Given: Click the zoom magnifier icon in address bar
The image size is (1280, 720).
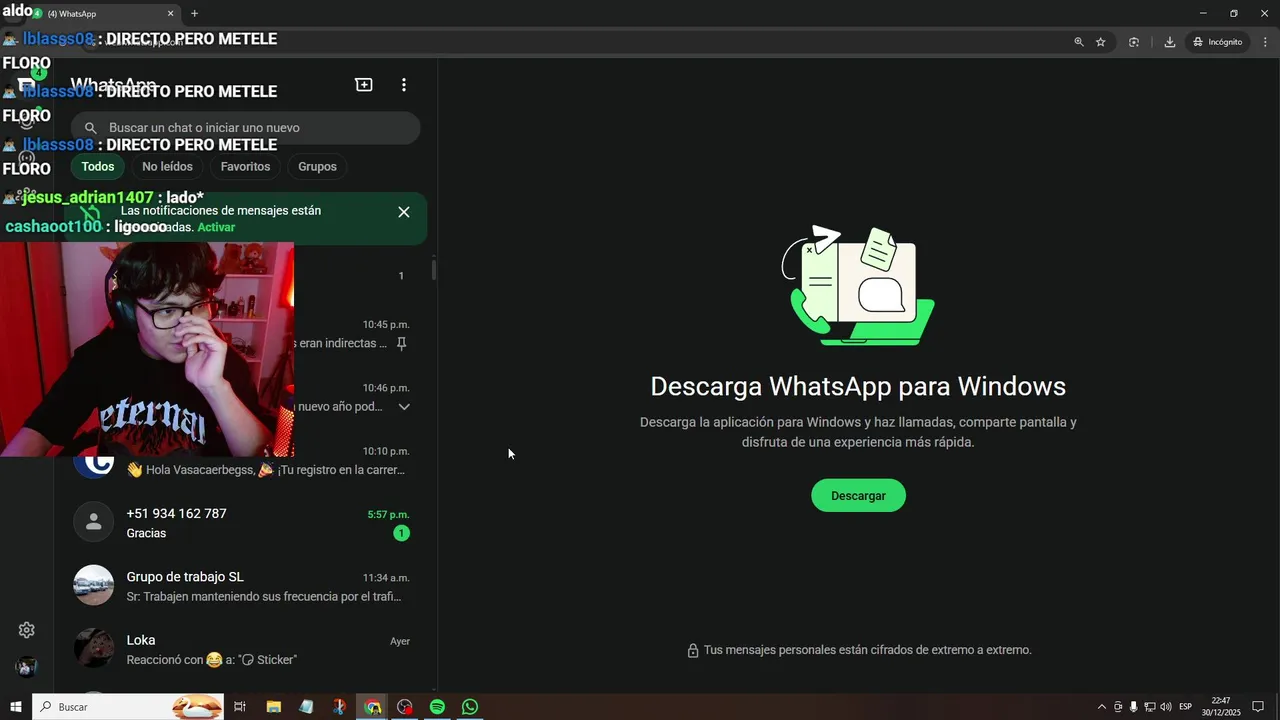Looking at the screenshot, I should (1079, 42).
